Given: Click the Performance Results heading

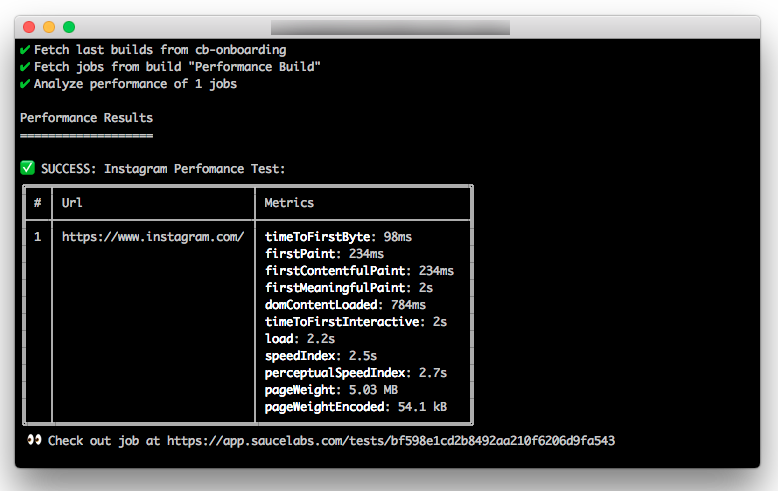Looking at the screenshot, I should (x=86, y=118).
